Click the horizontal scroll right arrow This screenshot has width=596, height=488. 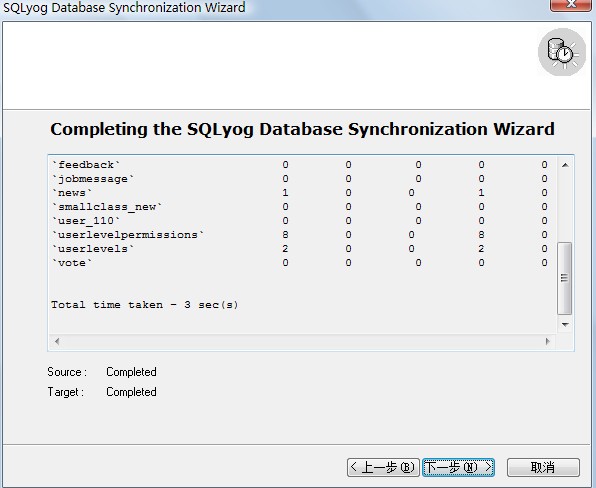[x=547, y=341]
